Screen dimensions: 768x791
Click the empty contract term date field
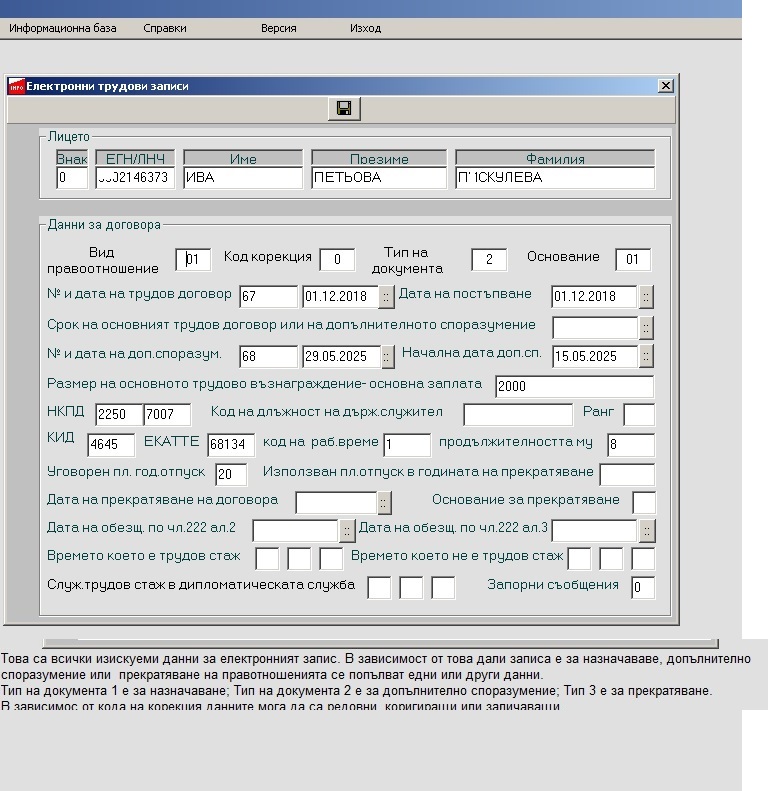(595, 328)
